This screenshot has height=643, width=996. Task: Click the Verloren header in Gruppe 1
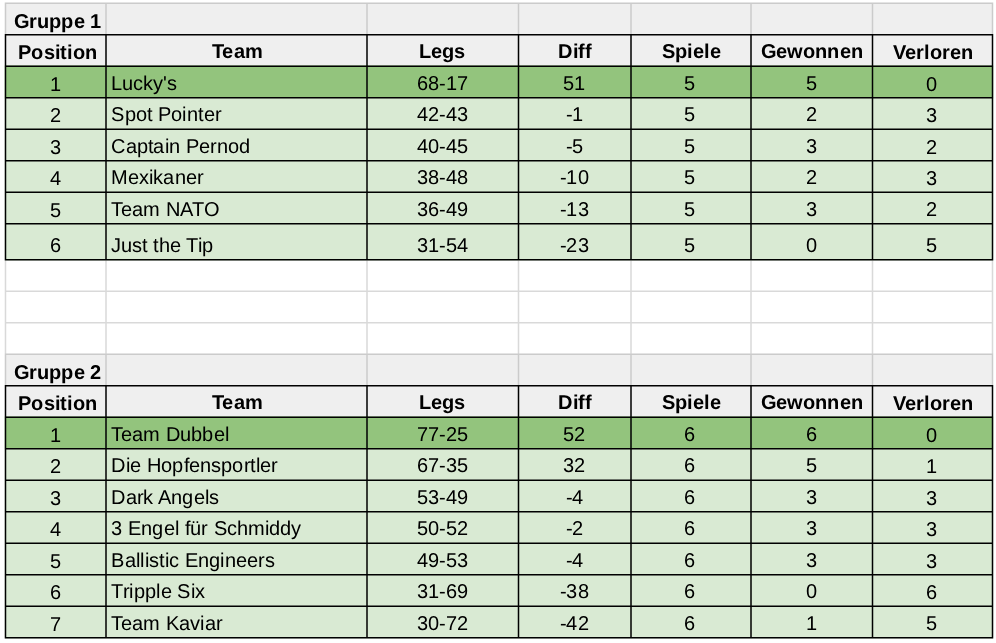(x=932, y=52)
